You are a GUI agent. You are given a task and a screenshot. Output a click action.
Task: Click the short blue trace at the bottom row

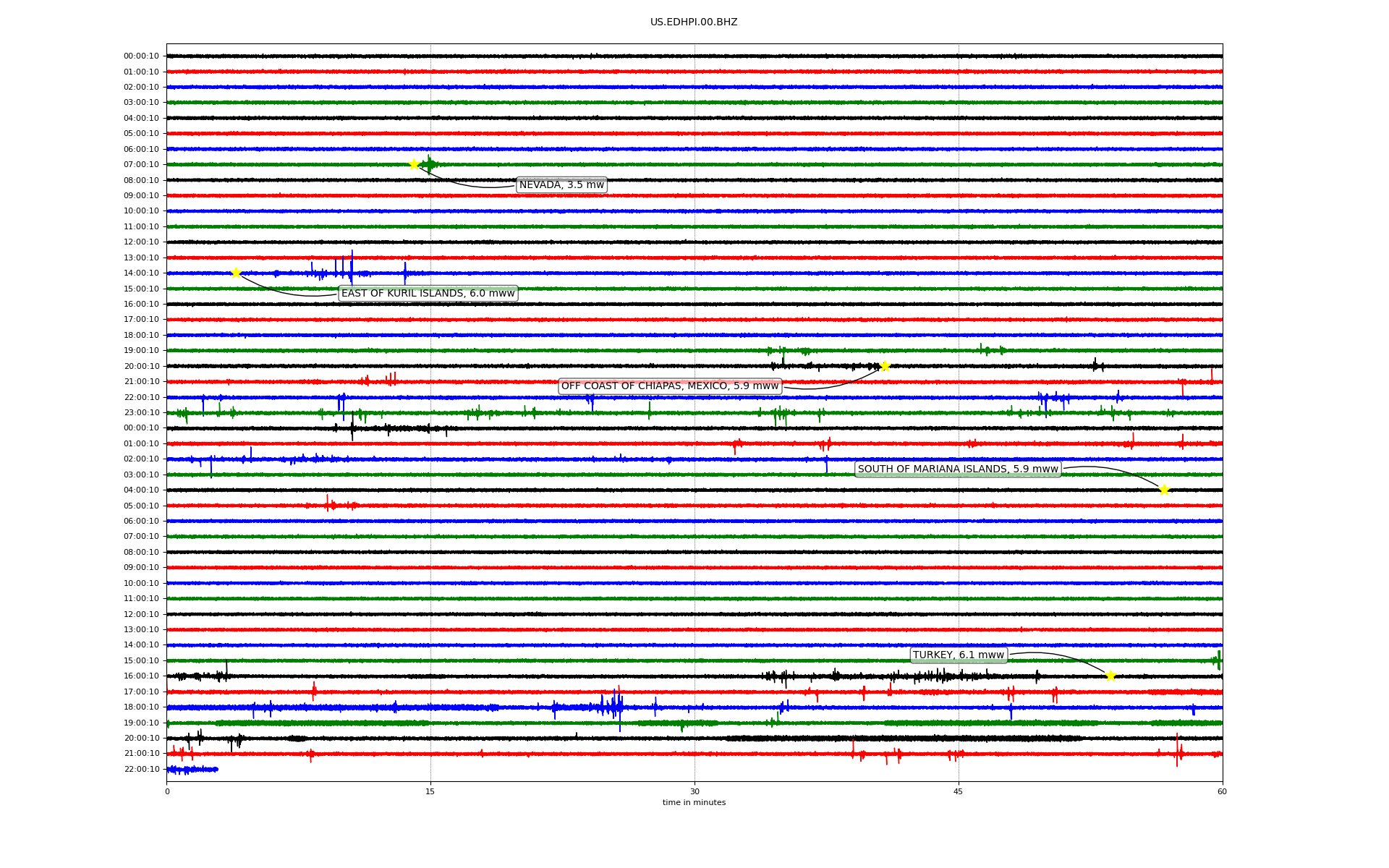pos(192,770)
